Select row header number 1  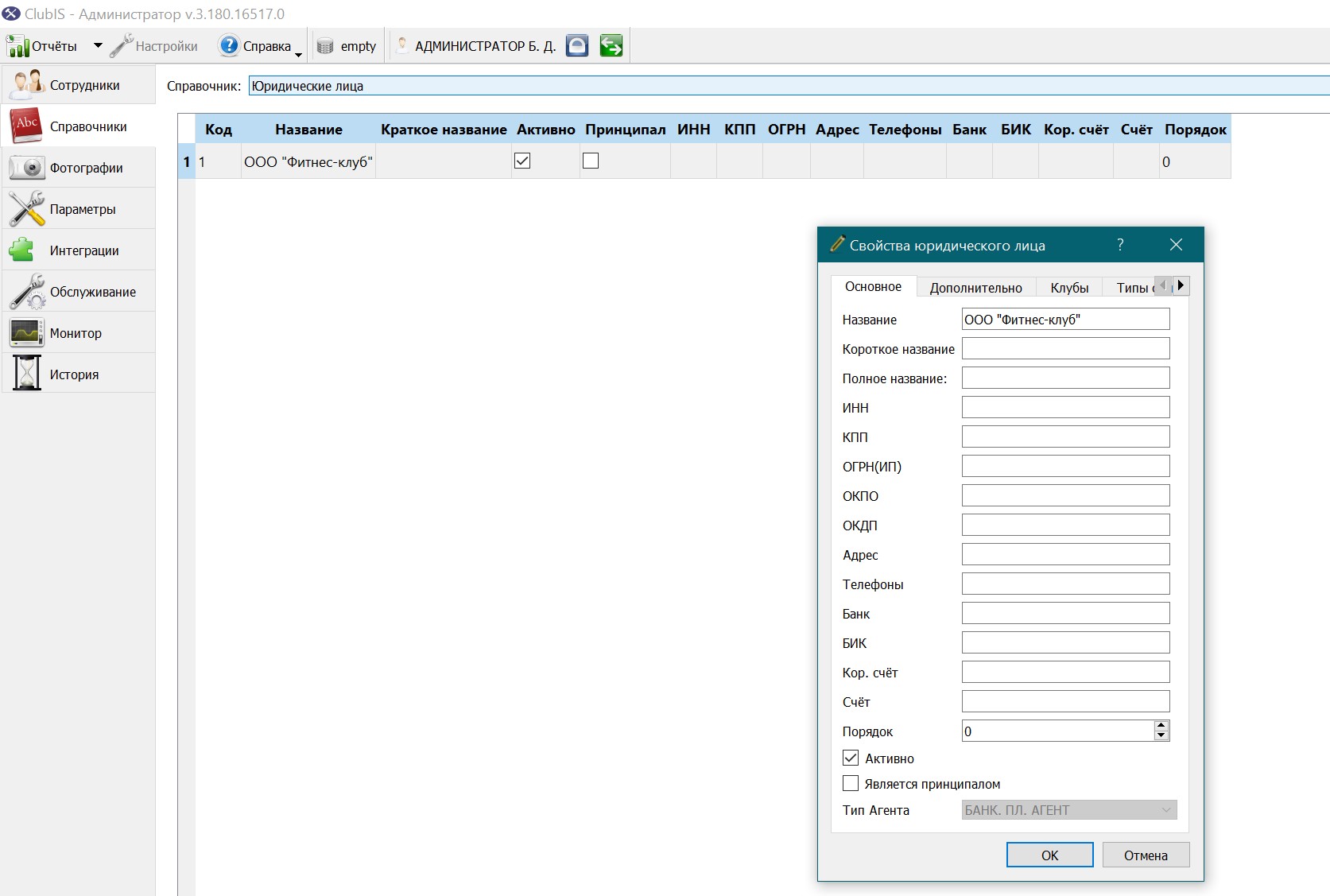point(187,161)
